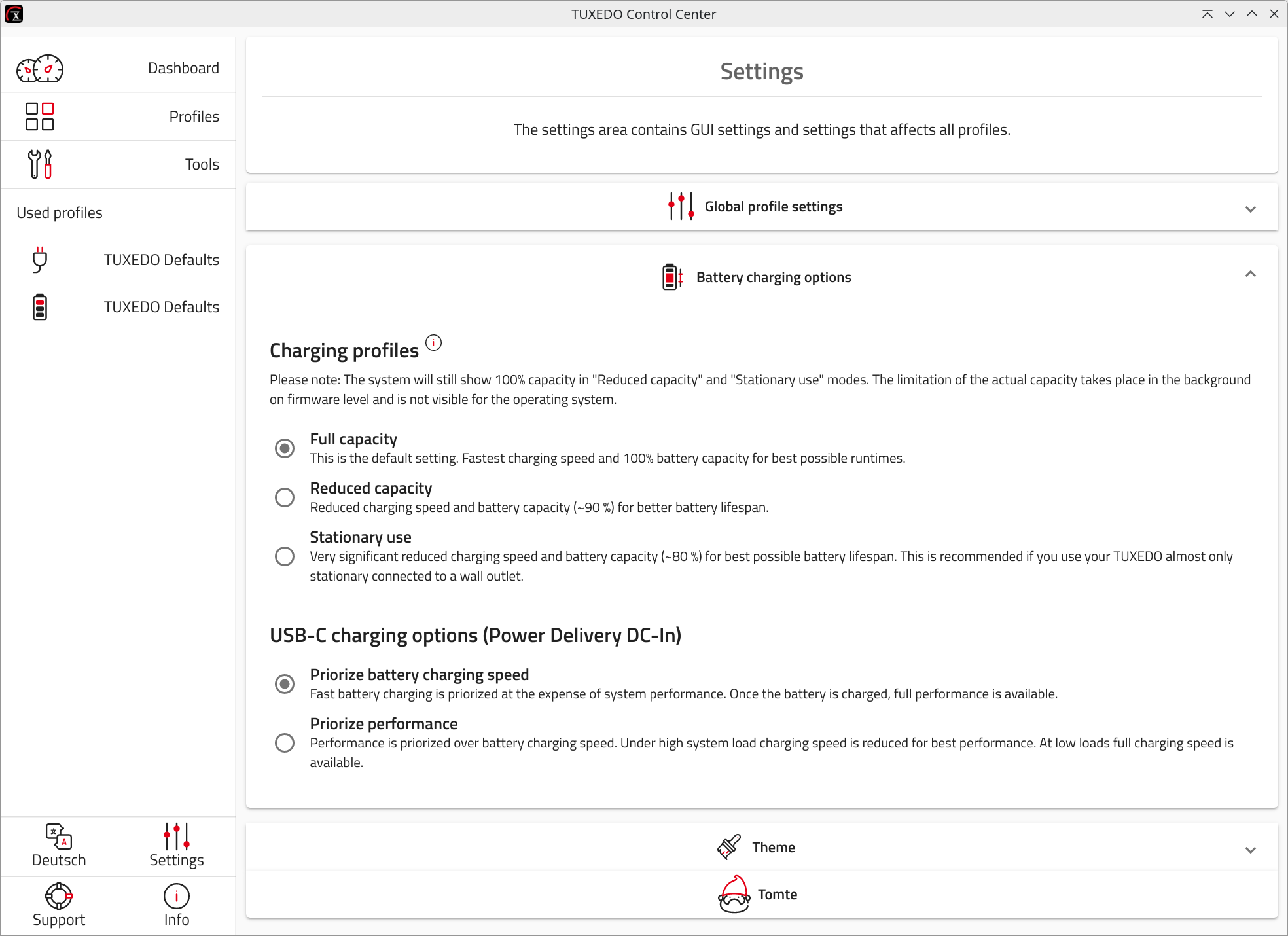Click Priorize battery charging speed label text
The image size is (1288, 936).
point(420,674)
